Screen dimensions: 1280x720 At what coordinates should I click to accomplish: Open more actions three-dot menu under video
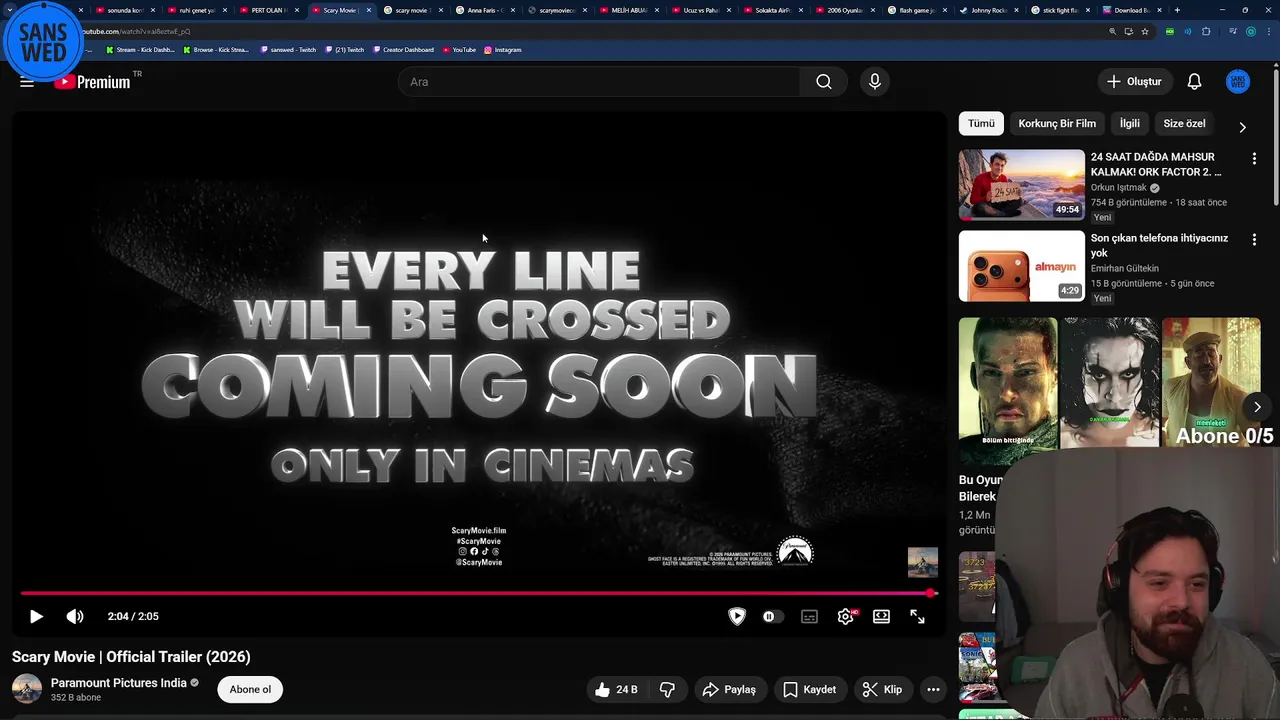pyautogui.click(x=933, y=689)
